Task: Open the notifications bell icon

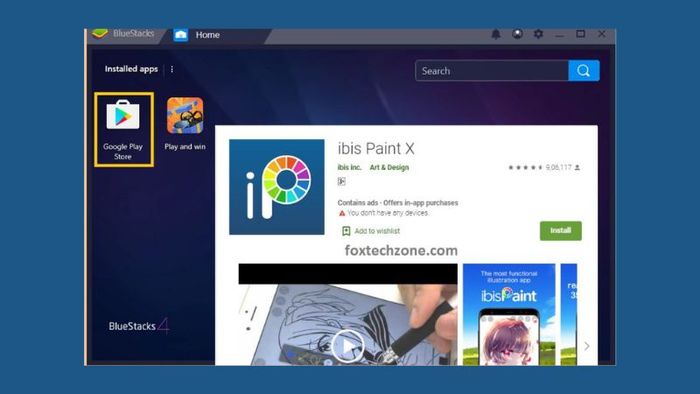Action: click(x=496, y=34)
